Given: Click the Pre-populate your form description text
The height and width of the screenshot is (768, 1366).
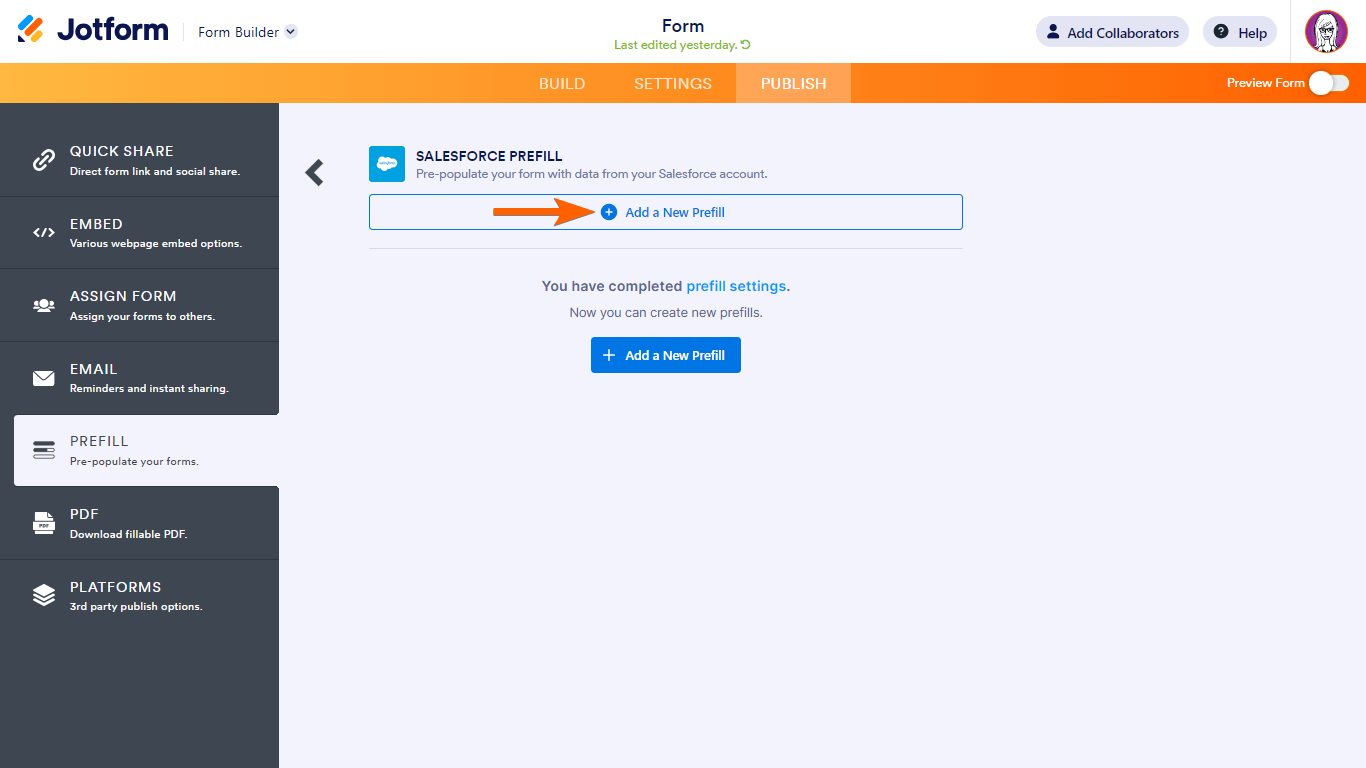Looking at the screenshot, I should [x=592, y=174].
